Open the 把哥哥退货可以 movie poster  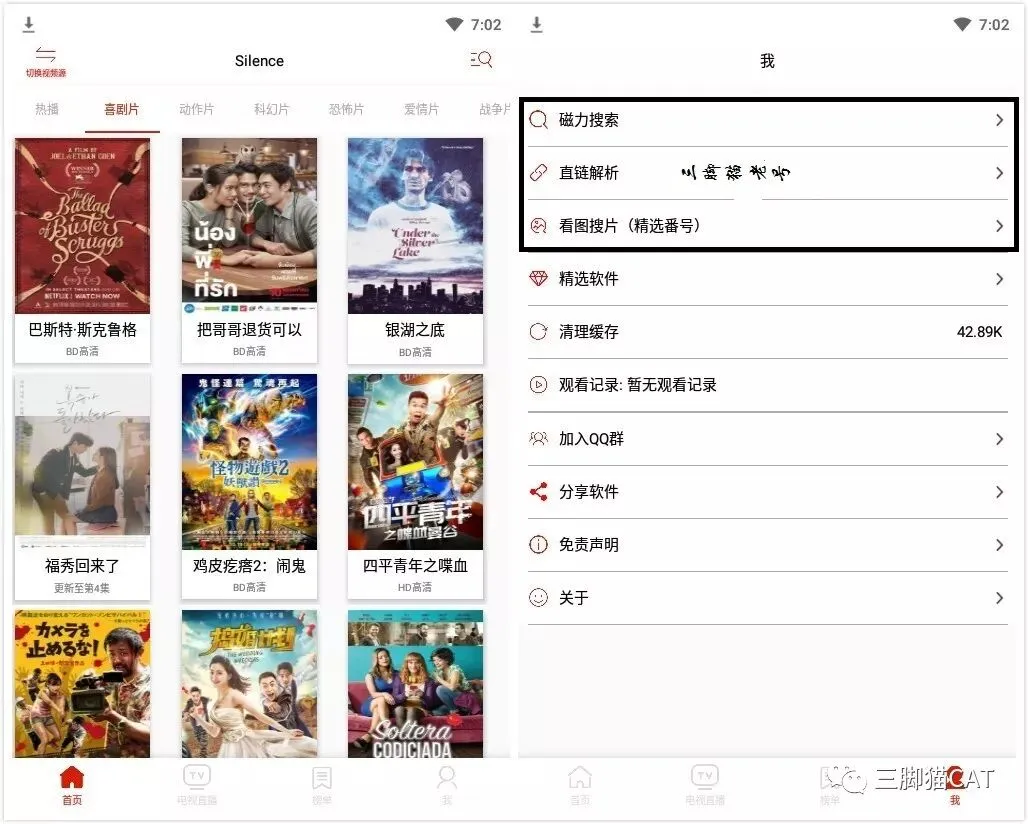[249, 226]
